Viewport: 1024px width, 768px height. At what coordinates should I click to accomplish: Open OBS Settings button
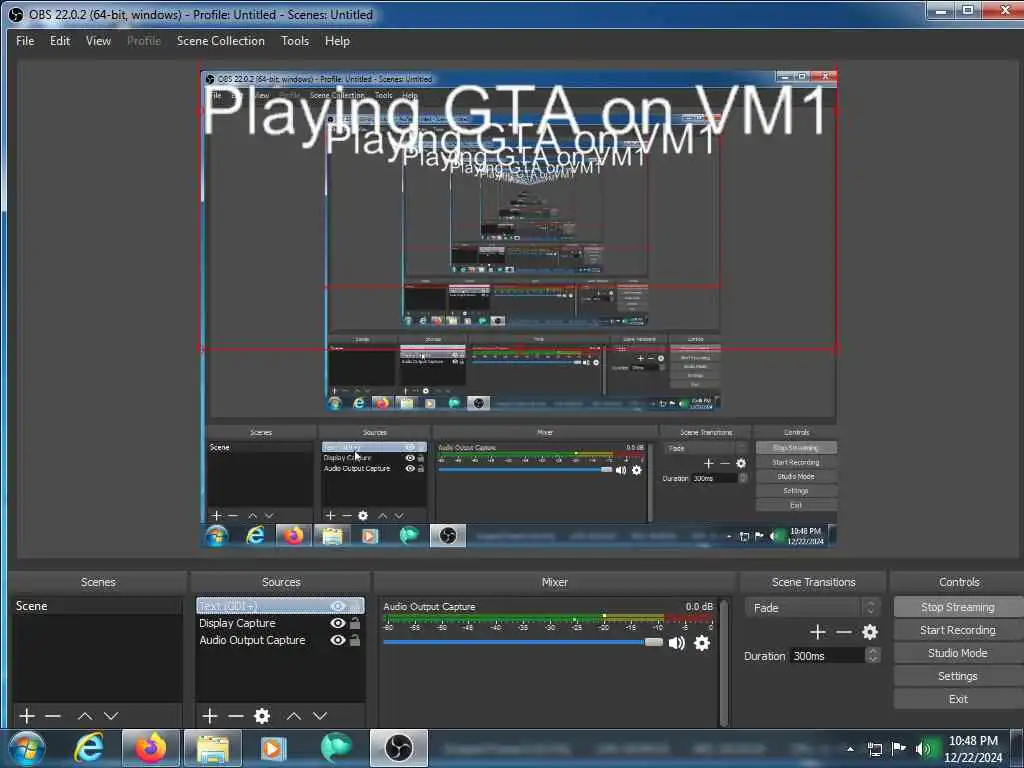pos(957,676)
